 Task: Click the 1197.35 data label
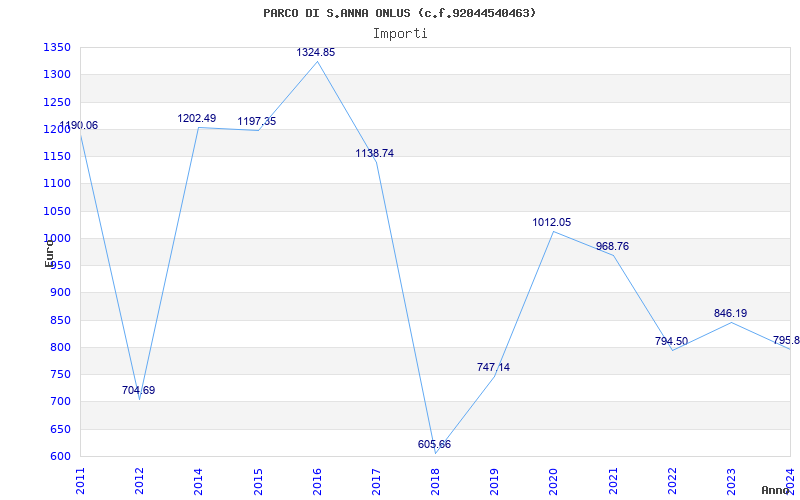[x=257, y=121]
